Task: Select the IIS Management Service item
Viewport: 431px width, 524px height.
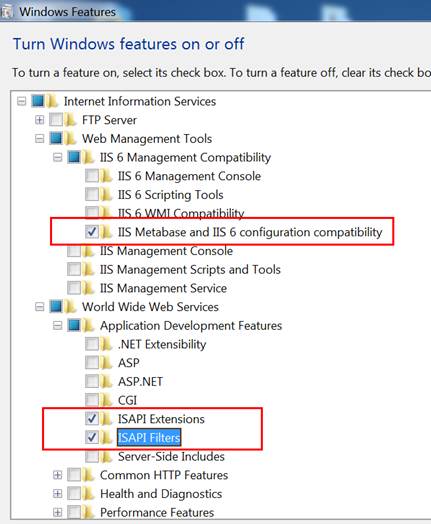Action: (163, 288)
